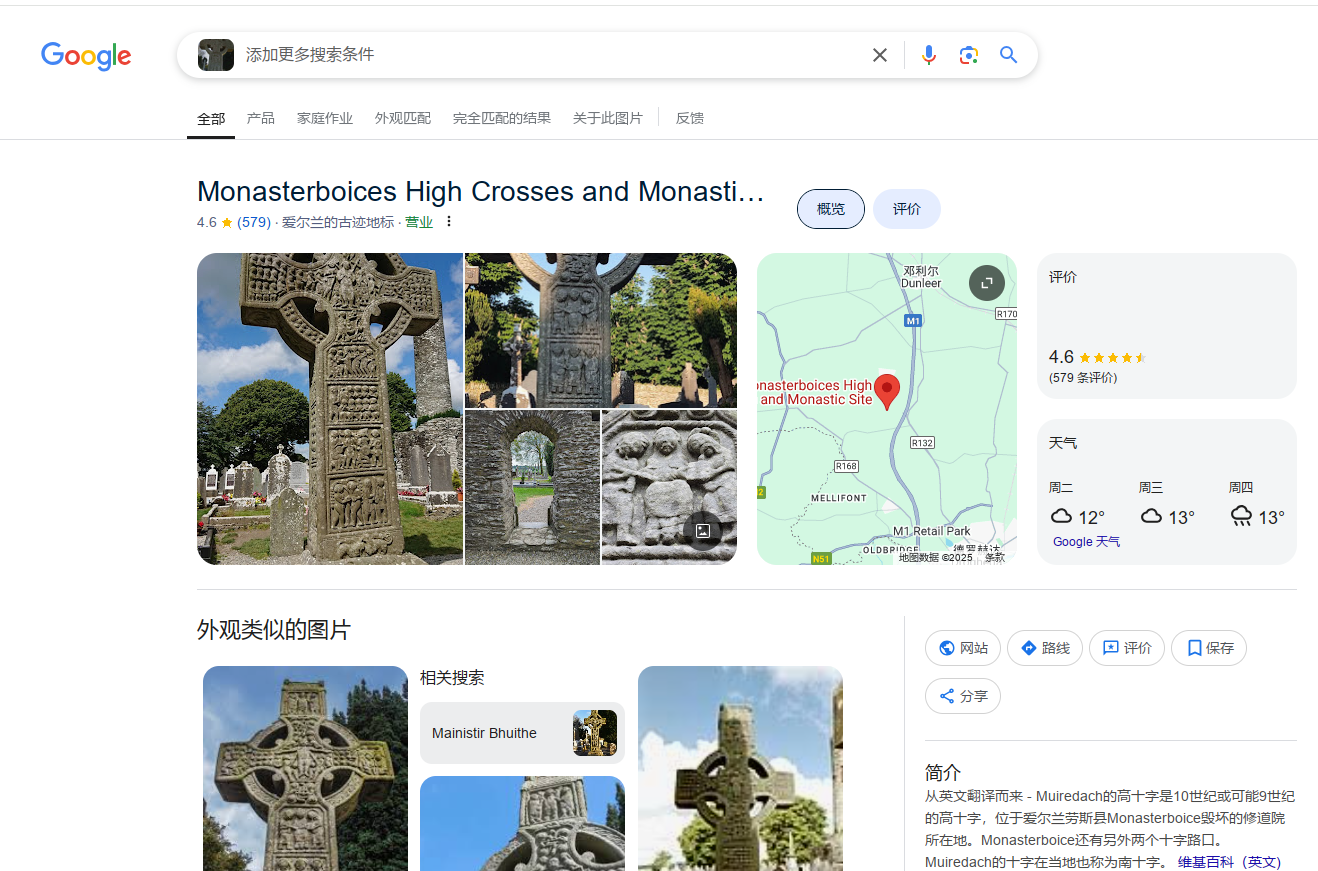Click Tuesday 周二 12° cloud weather icon

point(1061,516)
